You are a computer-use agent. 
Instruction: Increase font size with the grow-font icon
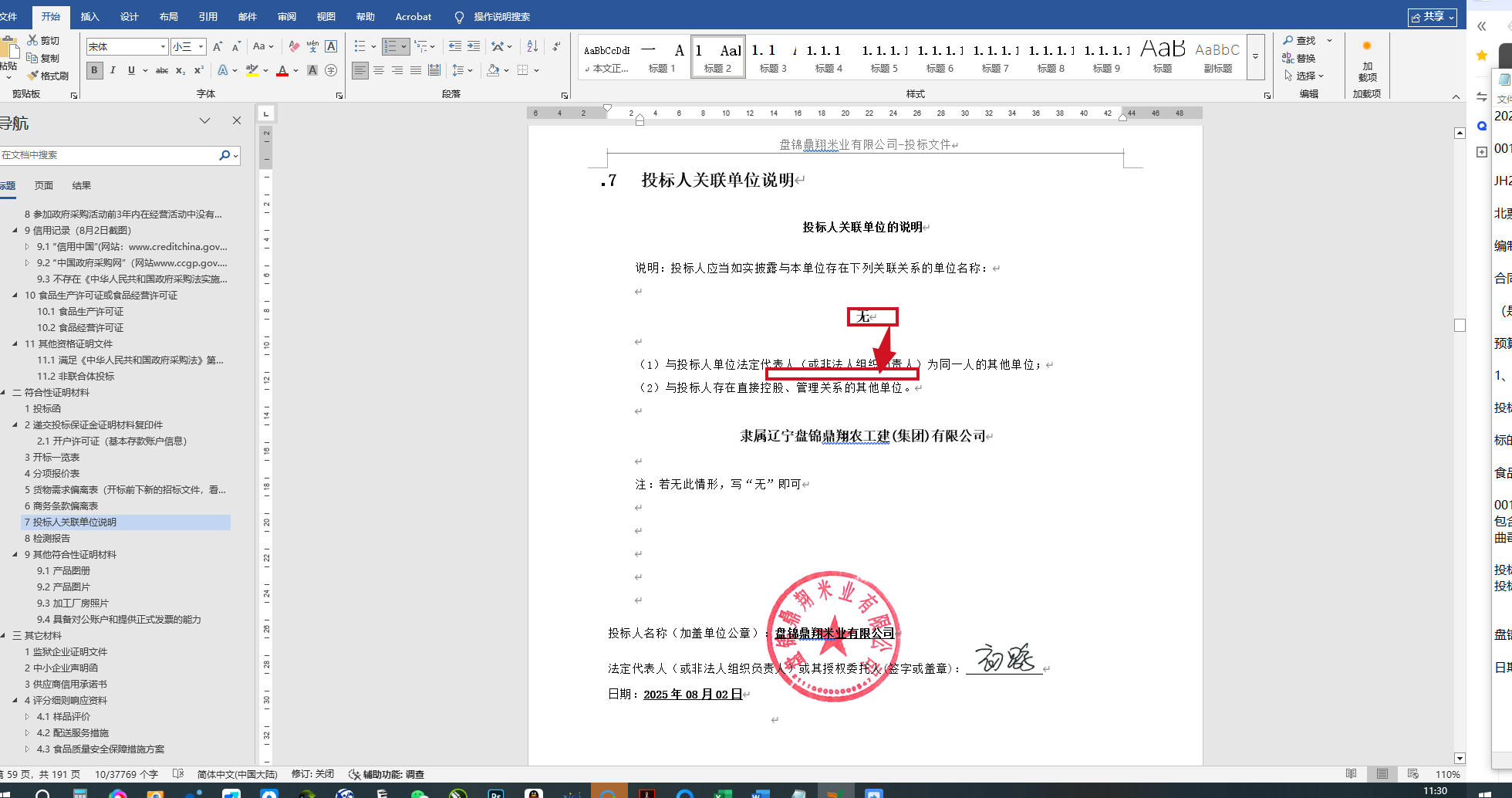pos(218,46)
